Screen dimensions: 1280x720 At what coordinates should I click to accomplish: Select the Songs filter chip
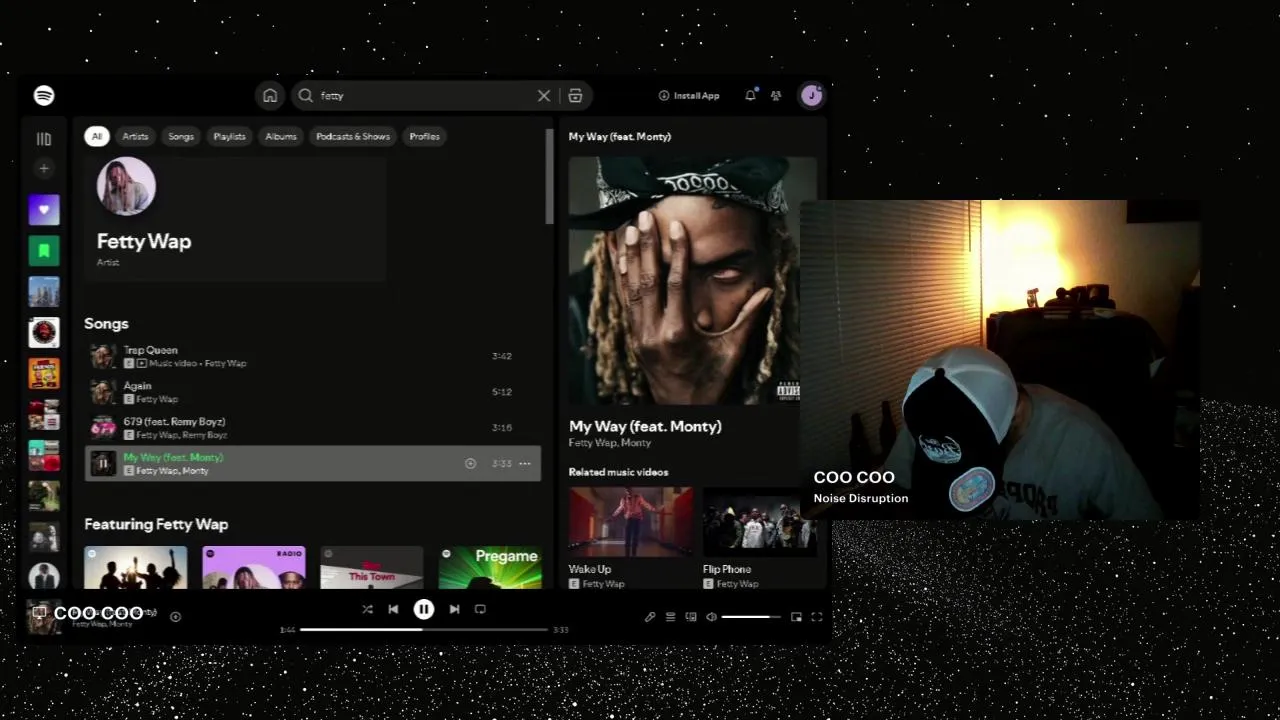[x=181, y=136]
